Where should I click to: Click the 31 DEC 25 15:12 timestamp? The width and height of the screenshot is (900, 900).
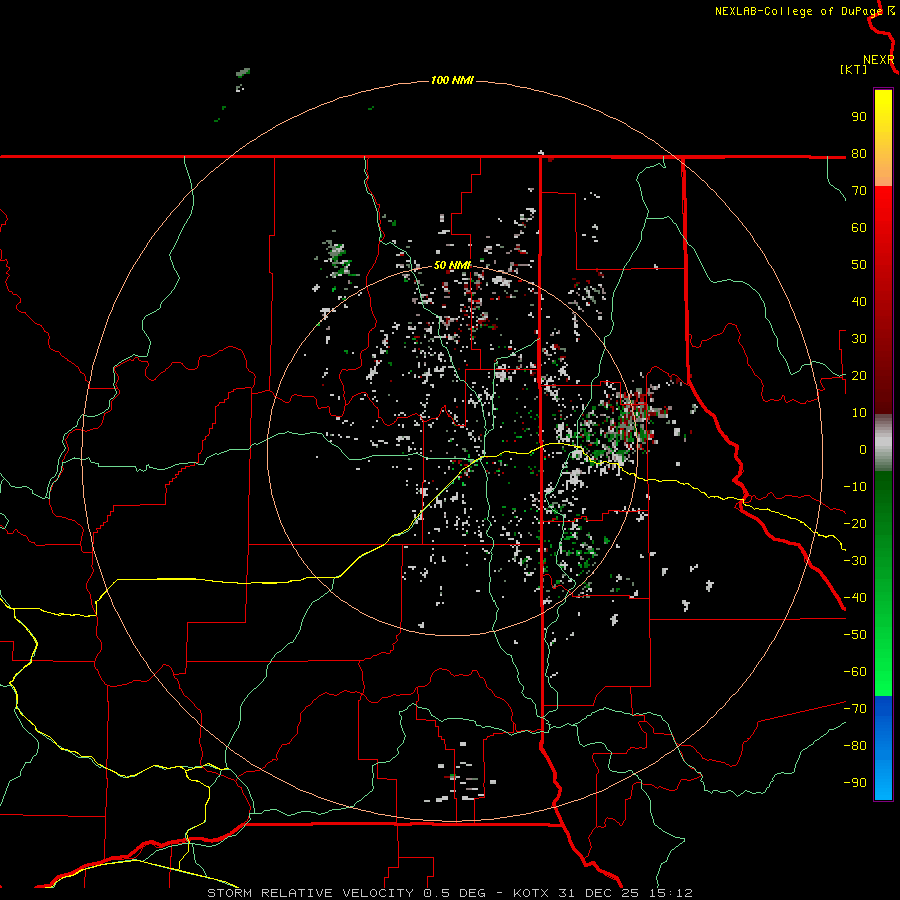point(626,893)
